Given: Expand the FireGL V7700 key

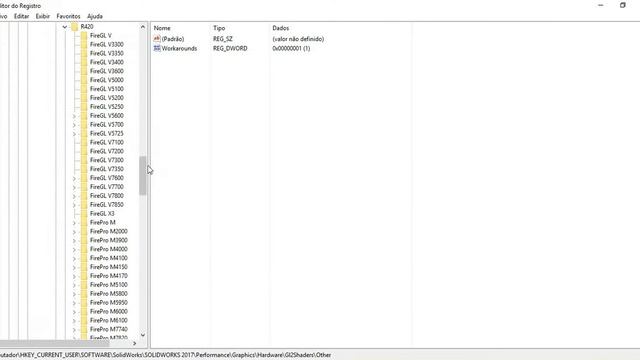Looking at the screenshot, I should tap(74, 187).
